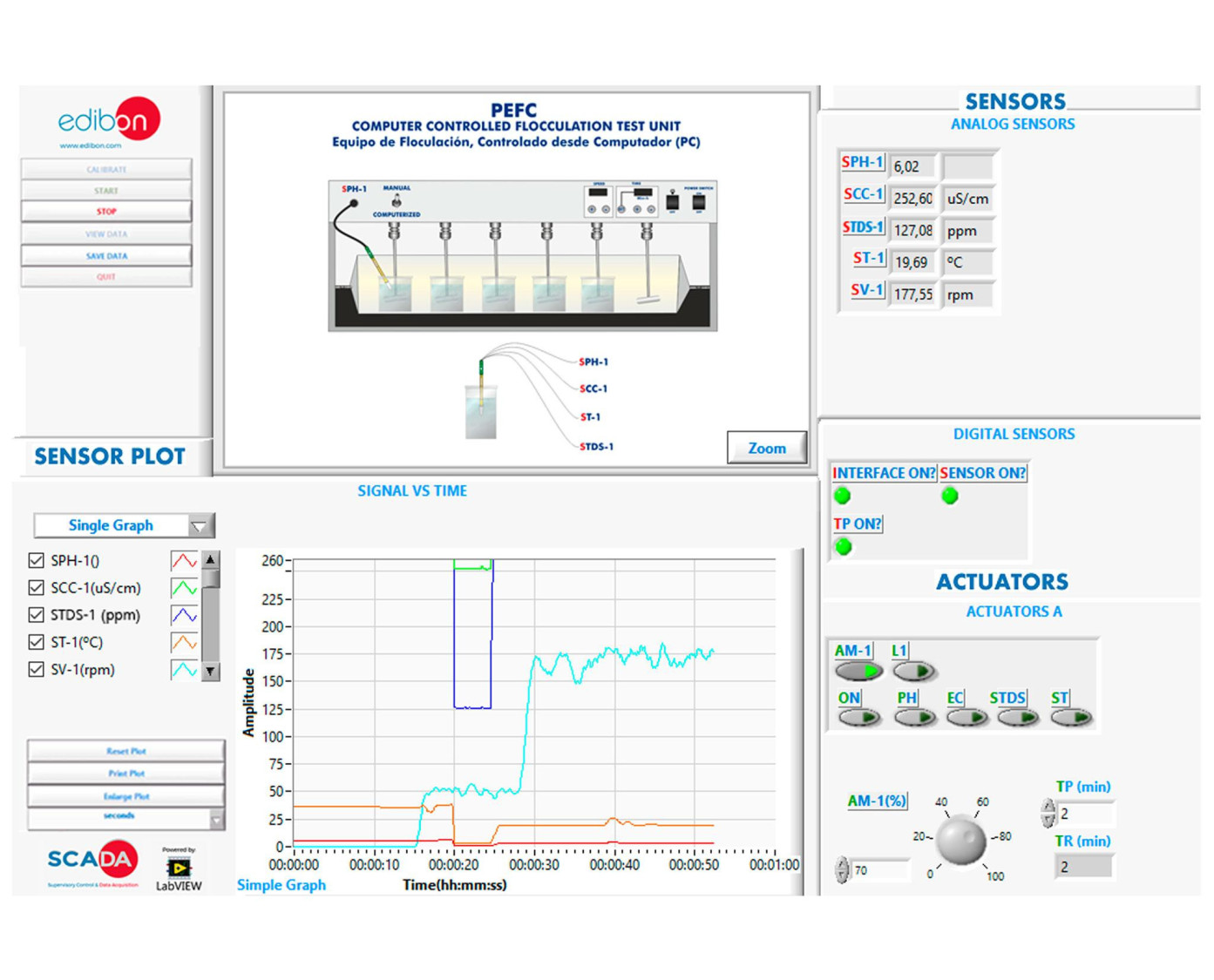Open the seconds time unit dropdown
This screenshot has height=980, width=1214.
pyautogui.click(x=216, y=819)
